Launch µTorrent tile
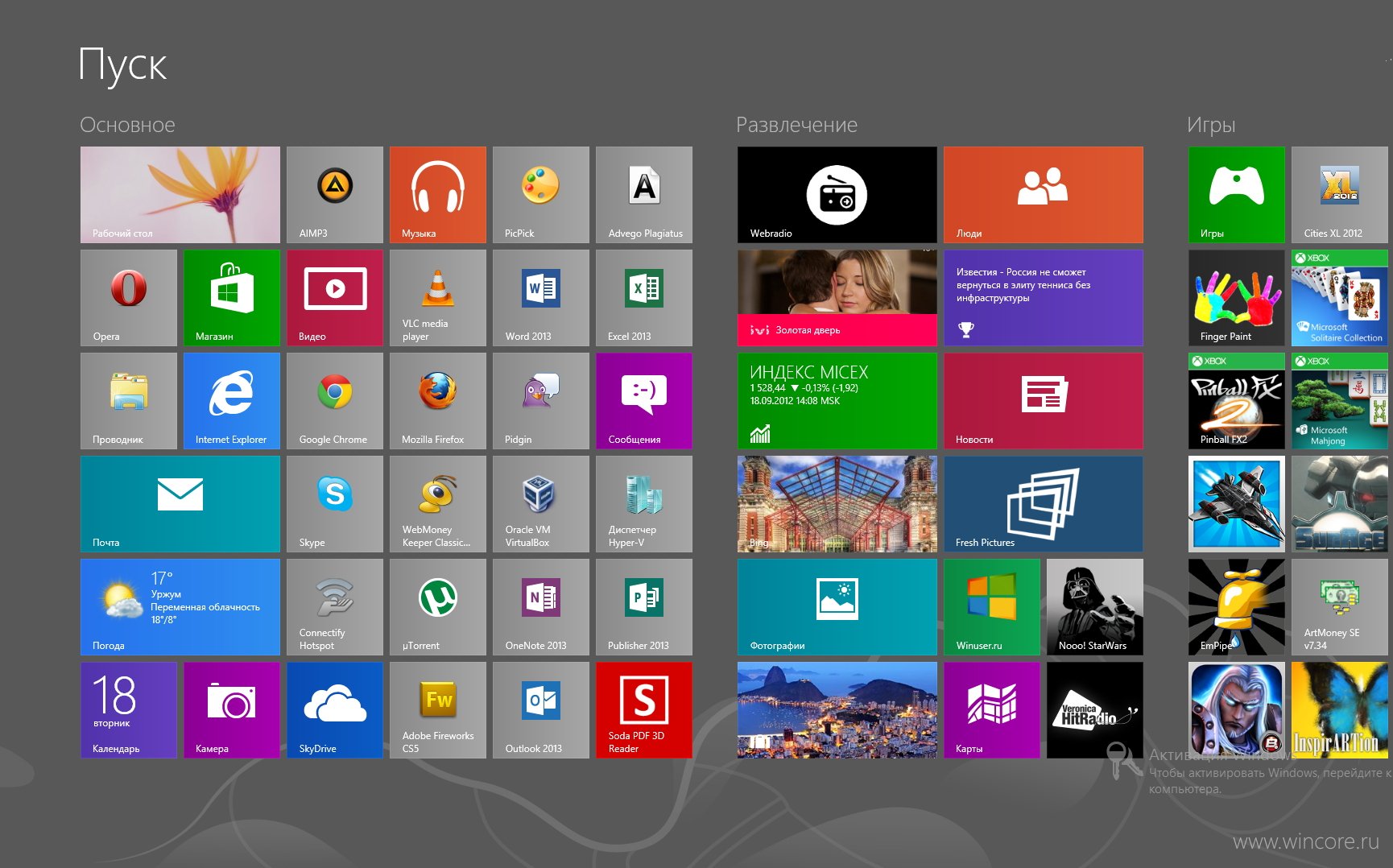This screenshot has height=868, width=1393. pyautogui.click(x=438, y=607)
